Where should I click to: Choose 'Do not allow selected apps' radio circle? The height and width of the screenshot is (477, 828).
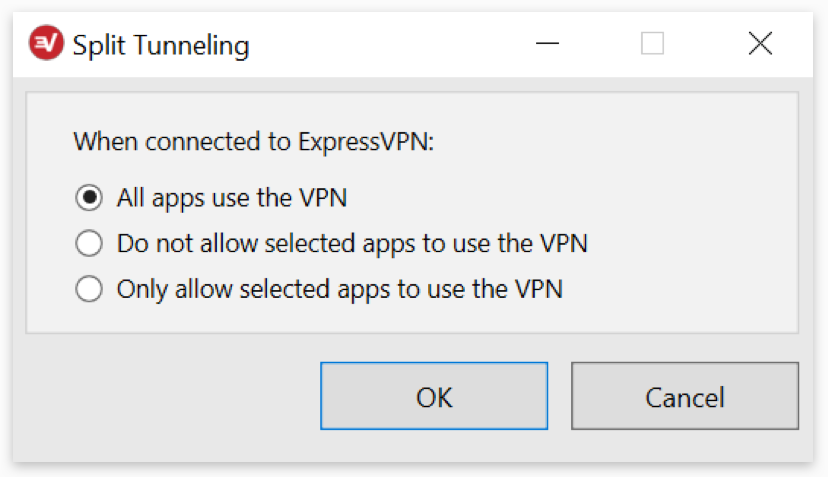click(x=89, y=243)
